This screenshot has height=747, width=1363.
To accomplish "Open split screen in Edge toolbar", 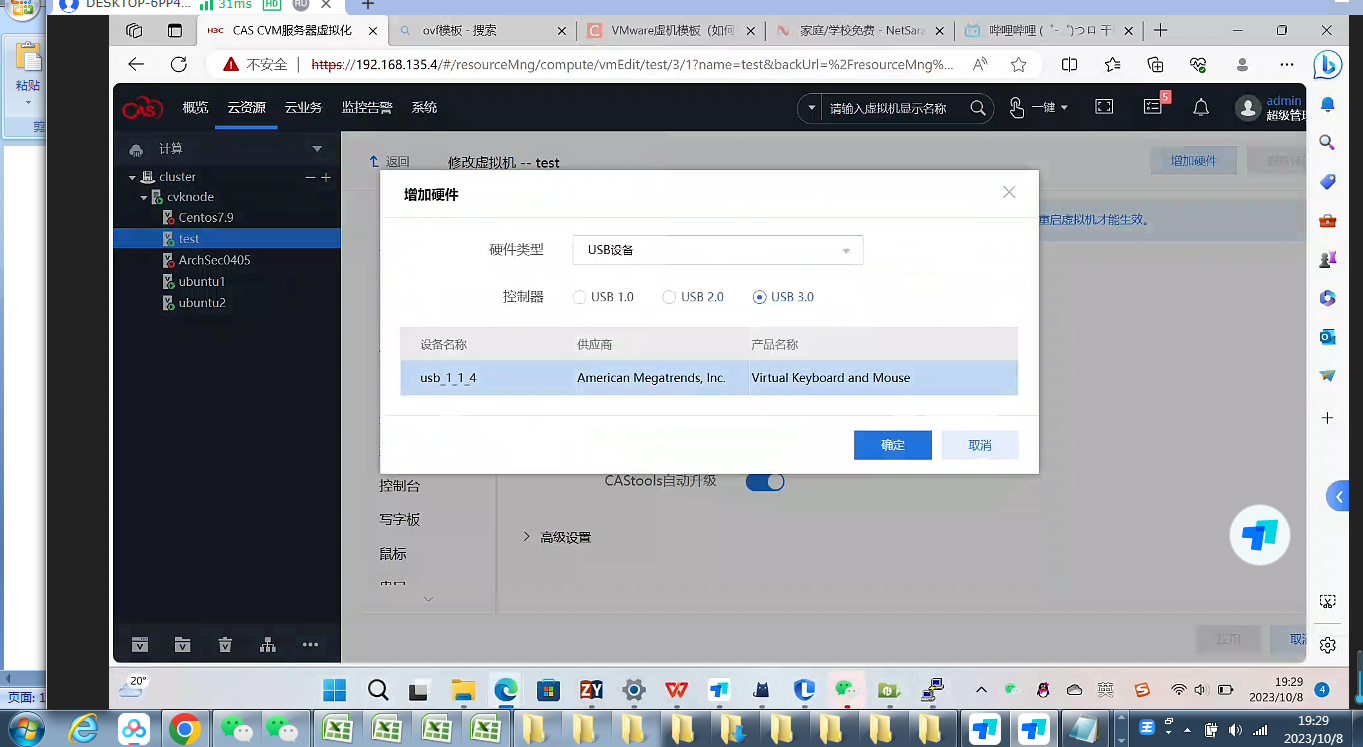I will [x=1069, y=64].
